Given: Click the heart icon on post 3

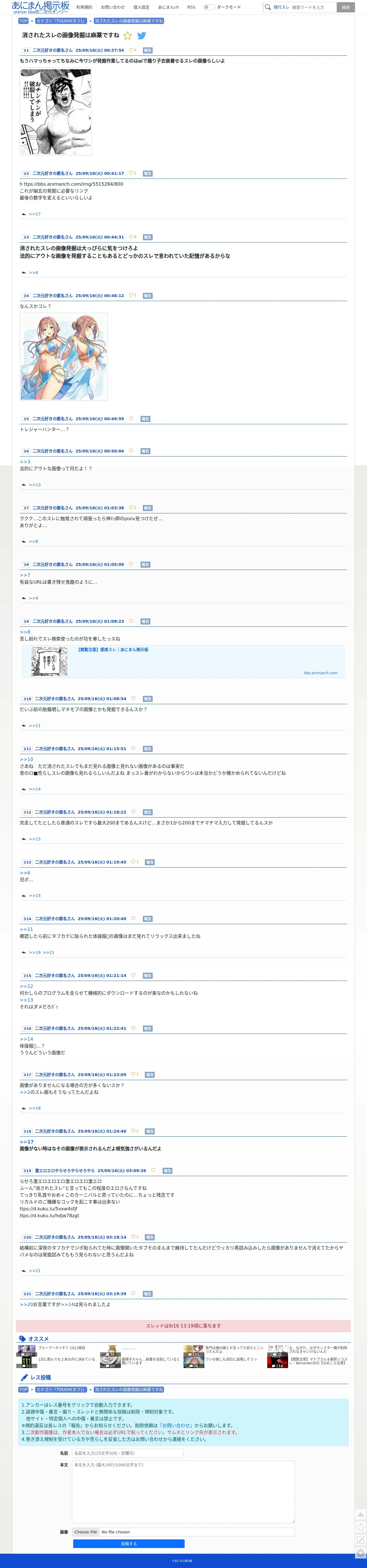Looking at the screenshot, I should point(131,237).
